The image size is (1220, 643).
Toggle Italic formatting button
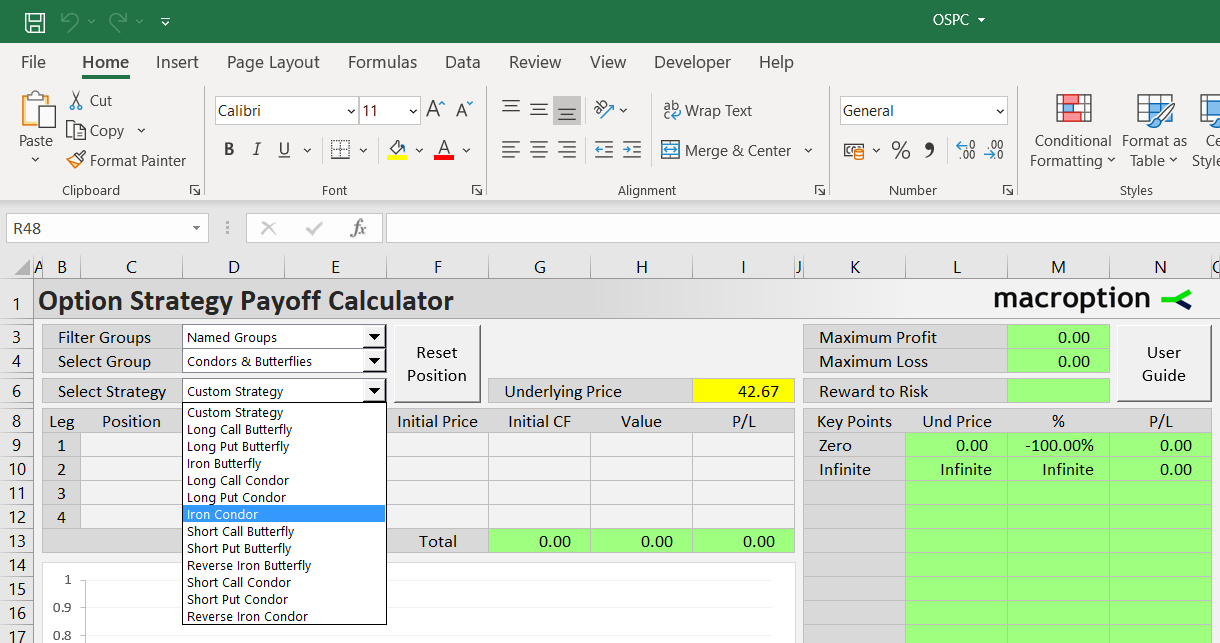[x=256, y=150]
